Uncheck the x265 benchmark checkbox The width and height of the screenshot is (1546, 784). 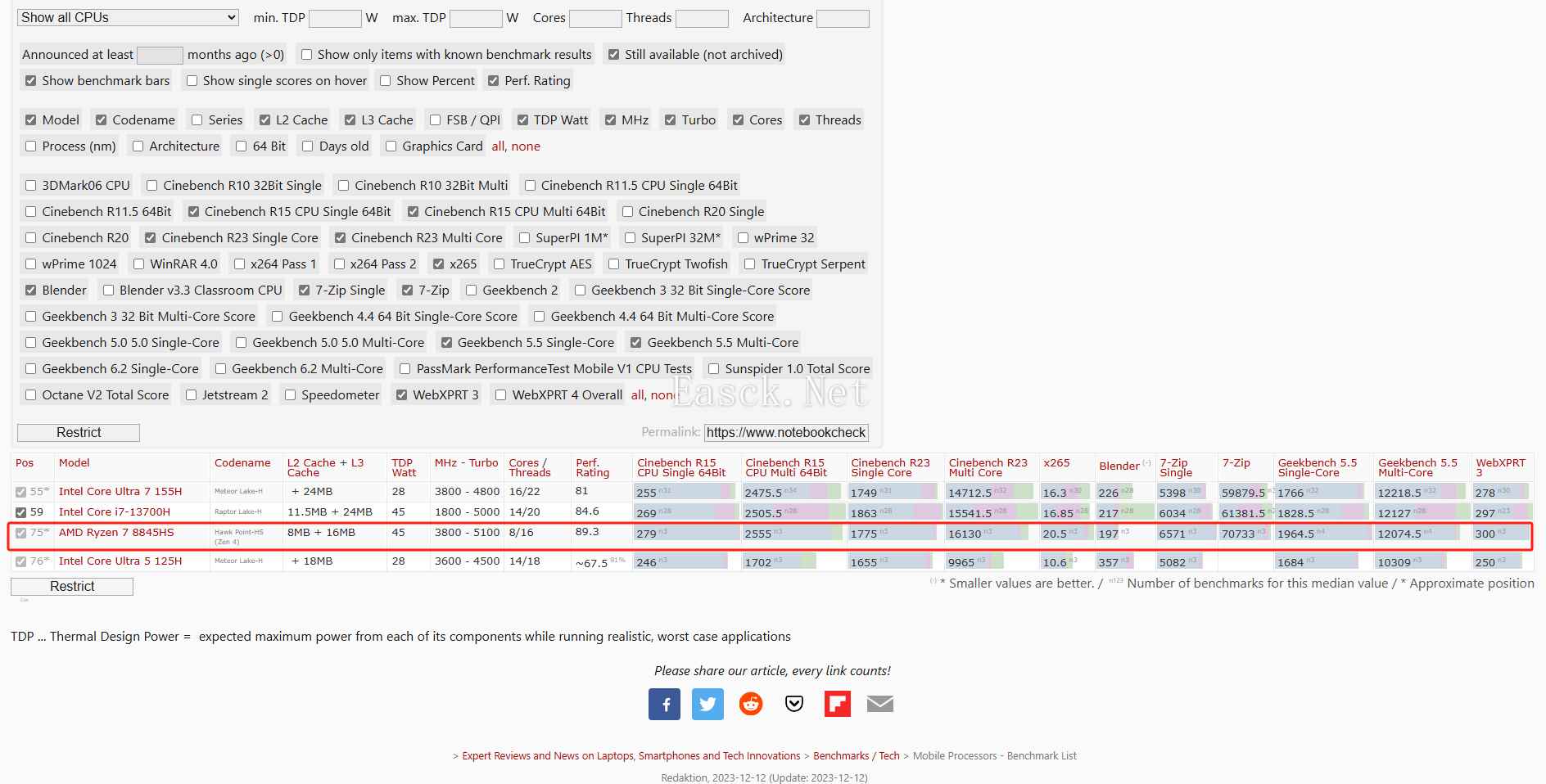click(438, 264)
